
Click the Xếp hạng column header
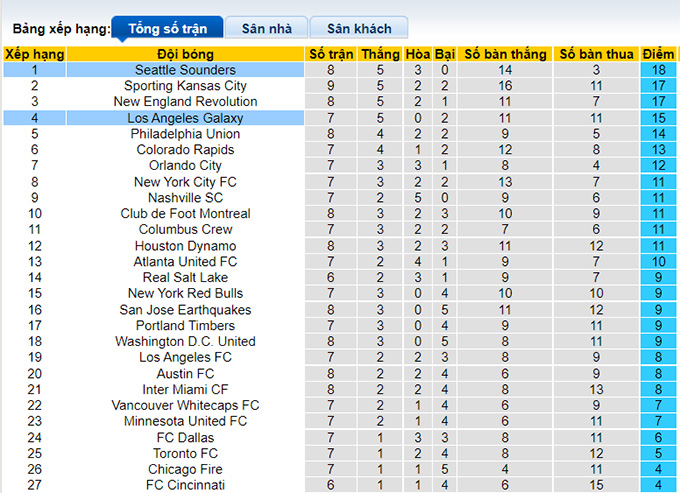(x=34, y=54)
